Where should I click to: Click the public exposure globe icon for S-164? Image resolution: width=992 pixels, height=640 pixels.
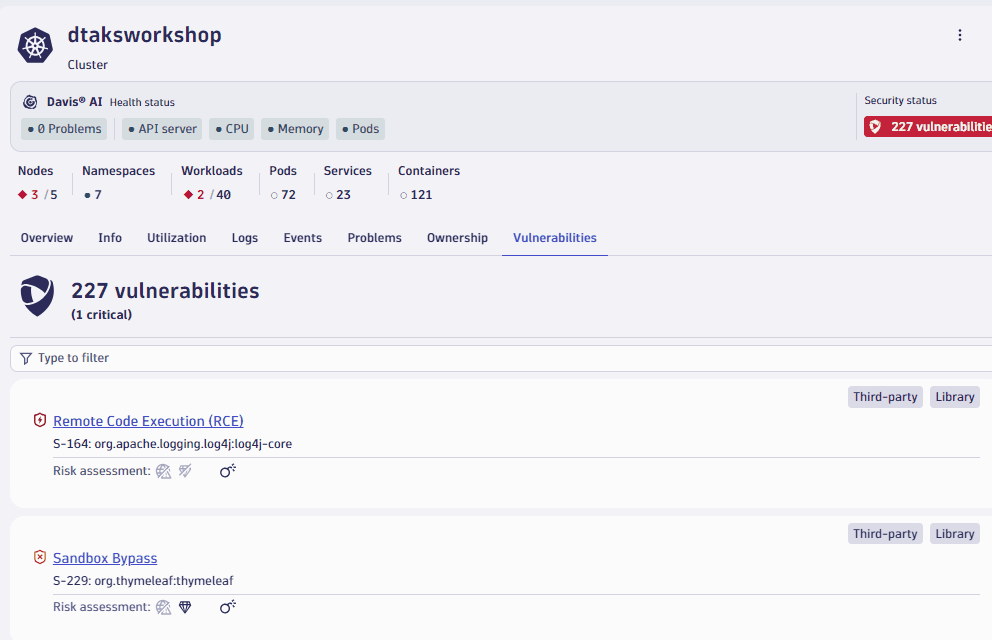[x=164, y=471]
